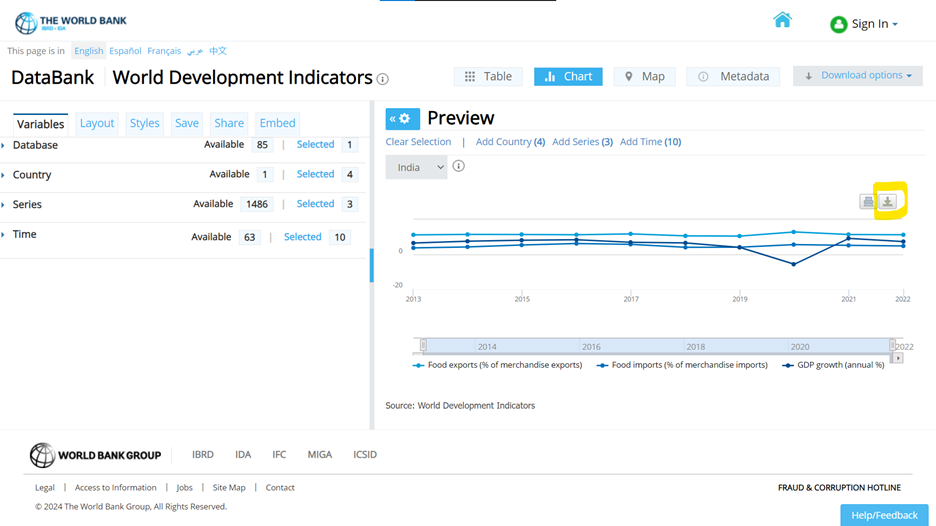This screenshot has width=936, height=526.
Task: Toggle Food exports legend series
Action: (498, 365)
